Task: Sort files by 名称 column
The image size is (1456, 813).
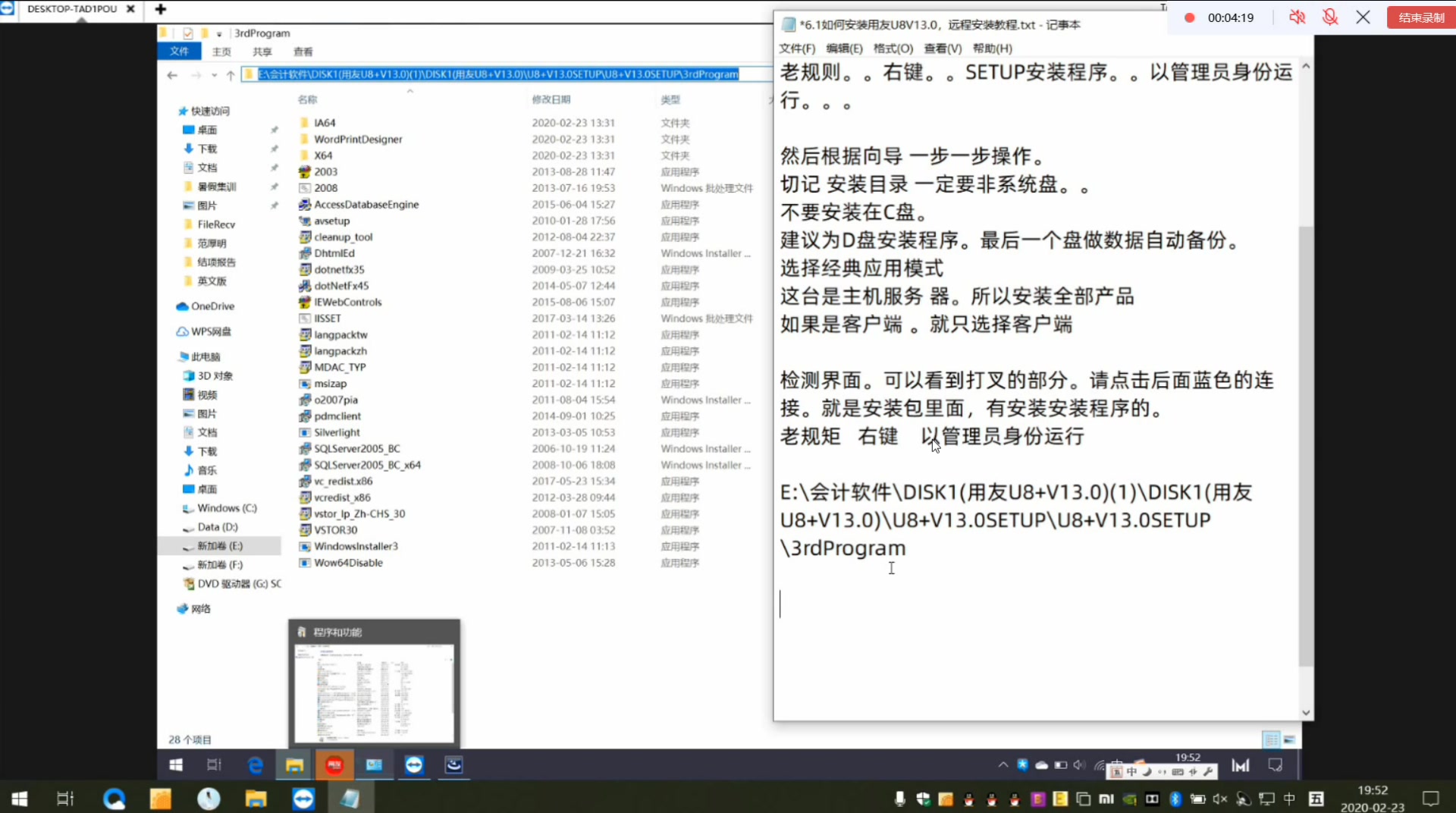Action: (x=307, y=99)
